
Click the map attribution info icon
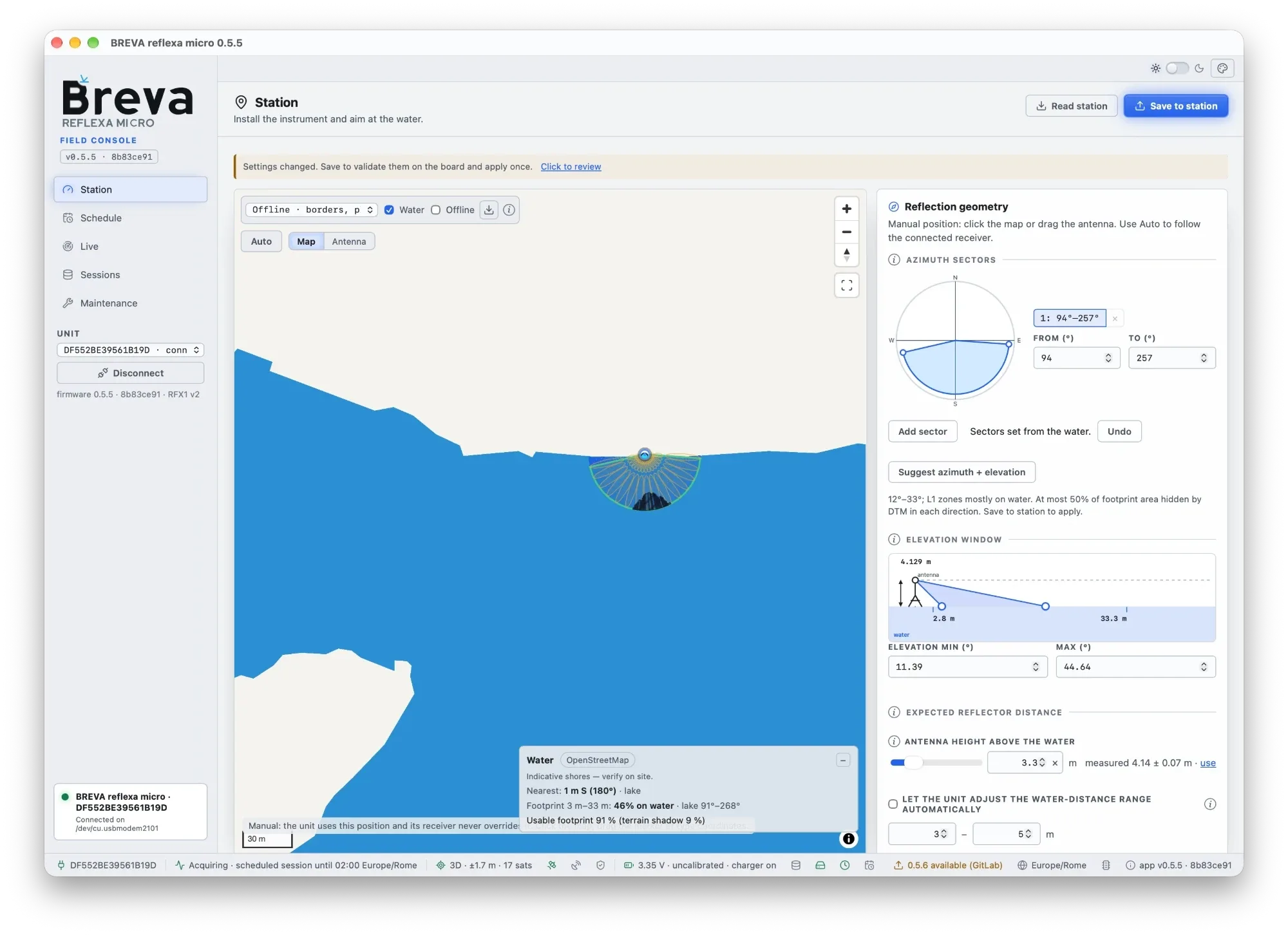(849, 838)
